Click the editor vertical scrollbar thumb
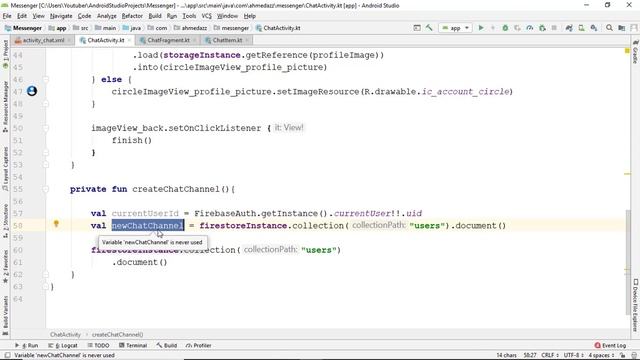This screenshot has height=360, width=640. (x=627, y=262)
